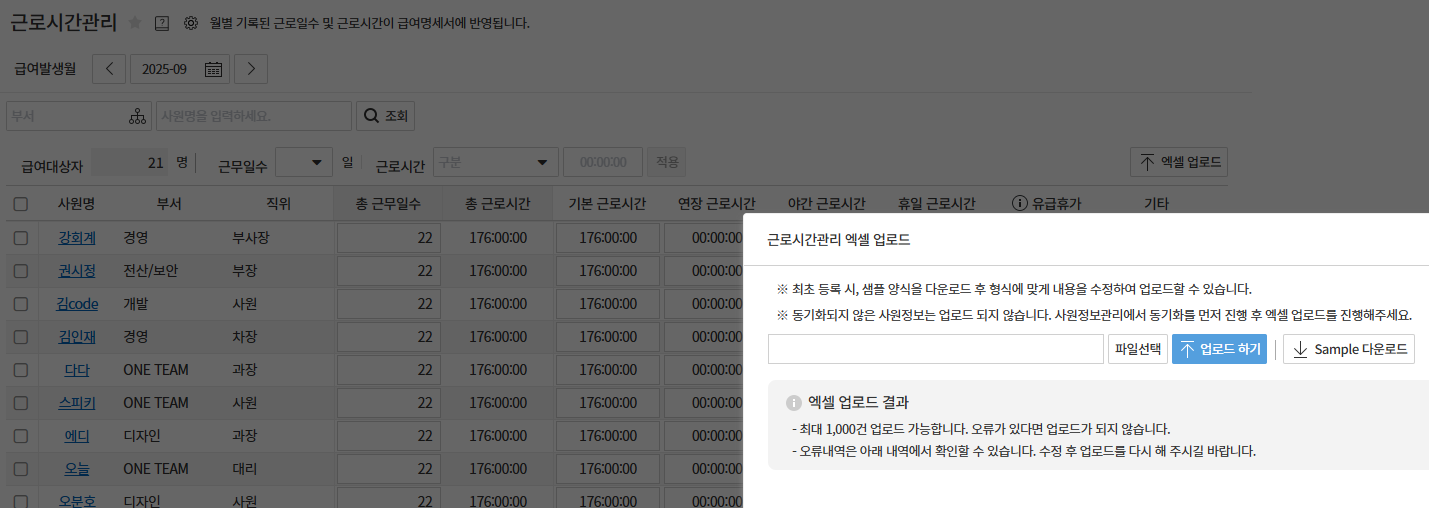This screenshot has height=508, width=1429.
Task: Sort by the 총 근무일수 column header
Action: point(388,204)
